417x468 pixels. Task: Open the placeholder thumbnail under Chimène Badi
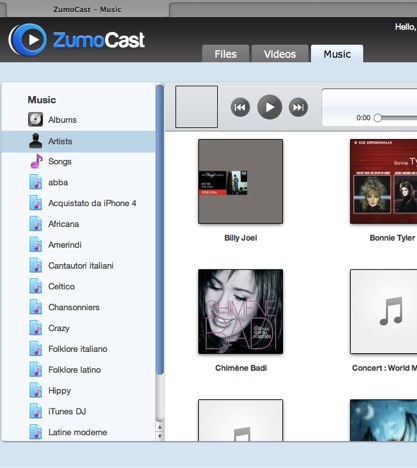[240, 420]
